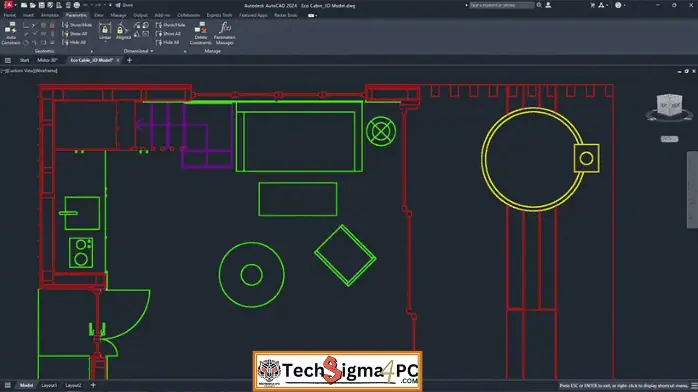Screen dimensions: 698x392
Task: Select the Linear dimensional constraint tool
Action: (105, 31)
